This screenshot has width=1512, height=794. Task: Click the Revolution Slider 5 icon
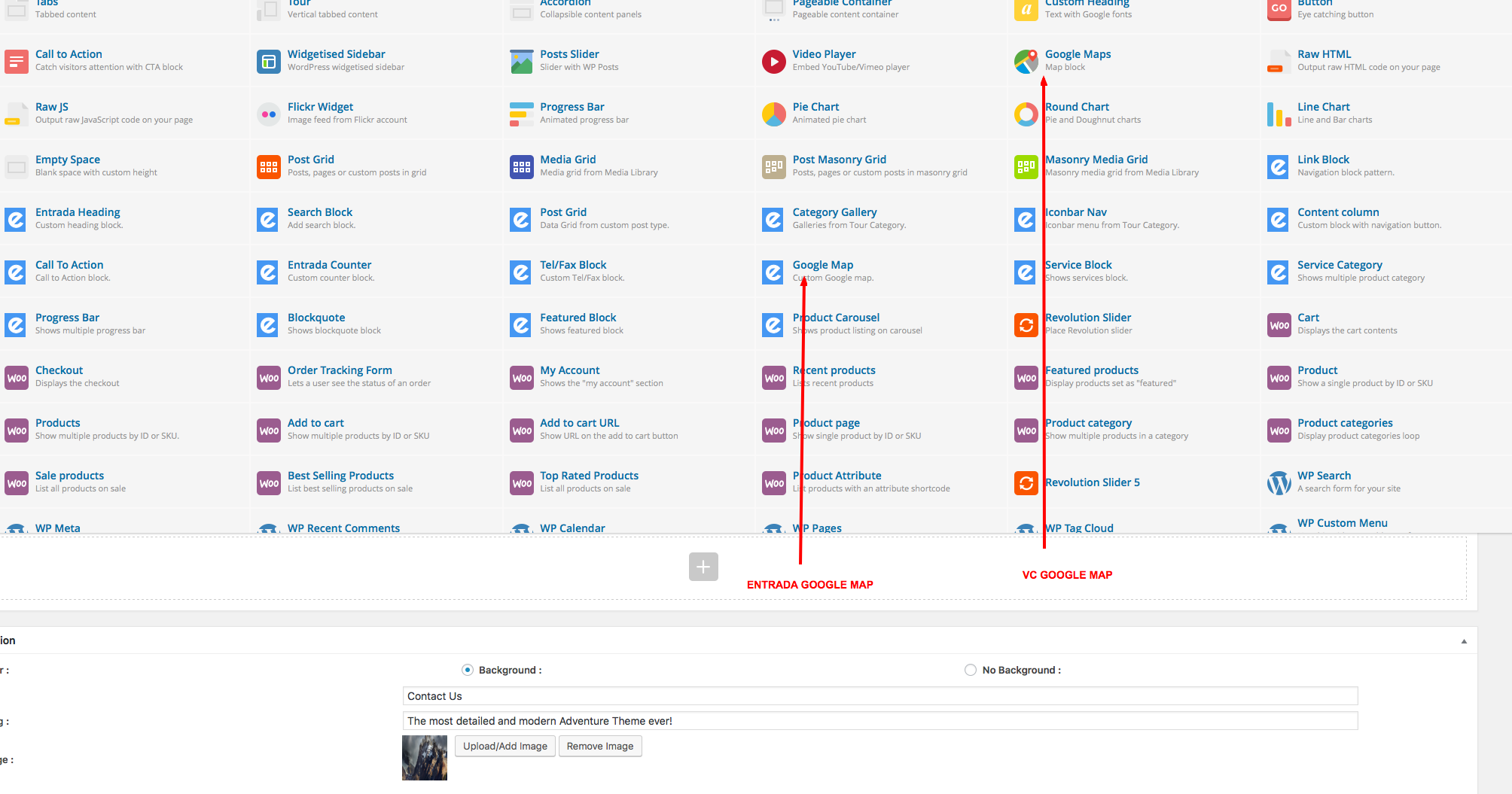coord(1026,482)
